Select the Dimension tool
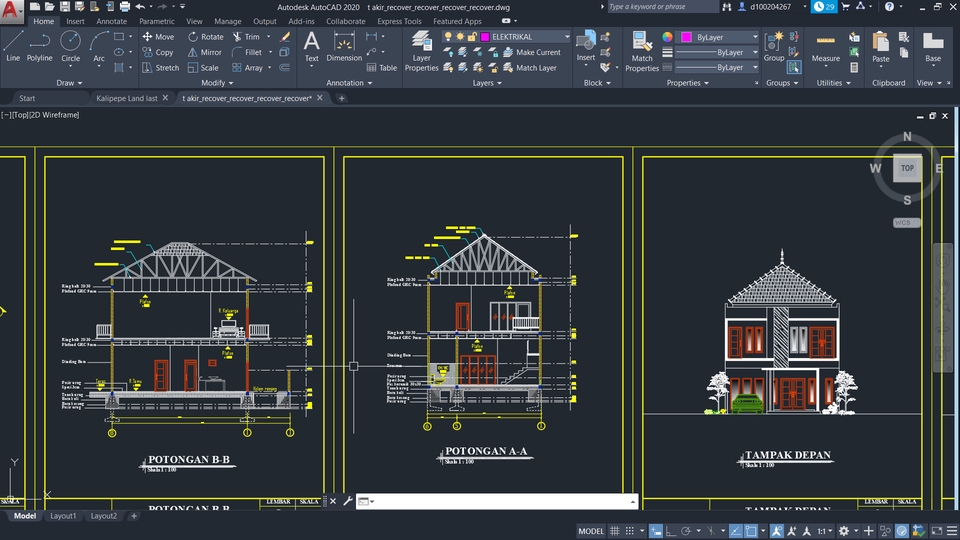The height and width of the screenshot is (540, 960). pos(344,47)
